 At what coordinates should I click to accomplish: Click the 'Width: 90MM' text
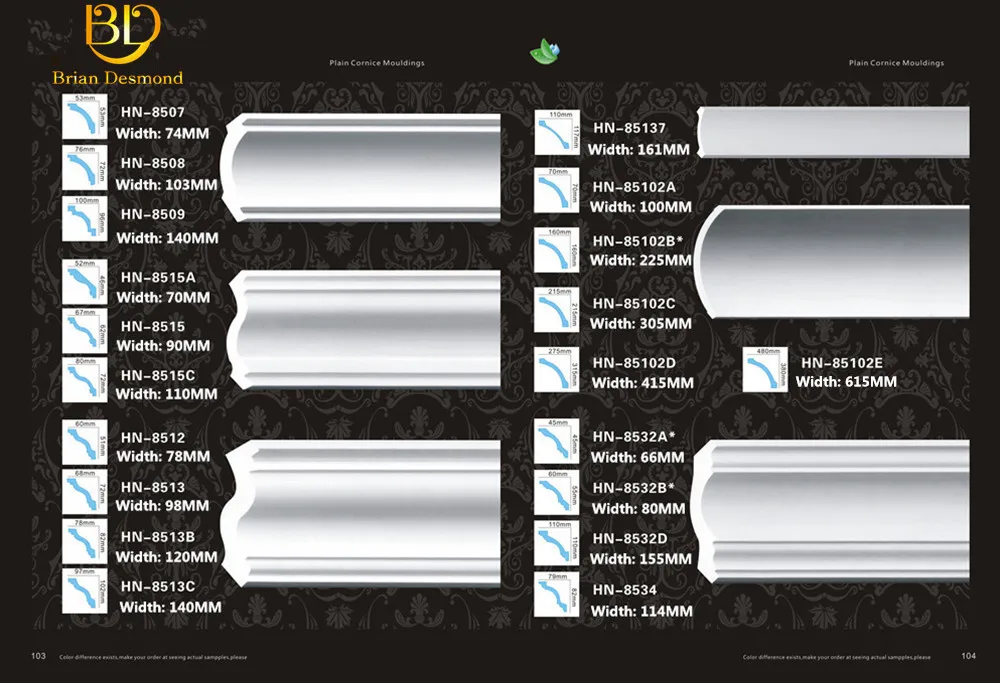(163, 346)
